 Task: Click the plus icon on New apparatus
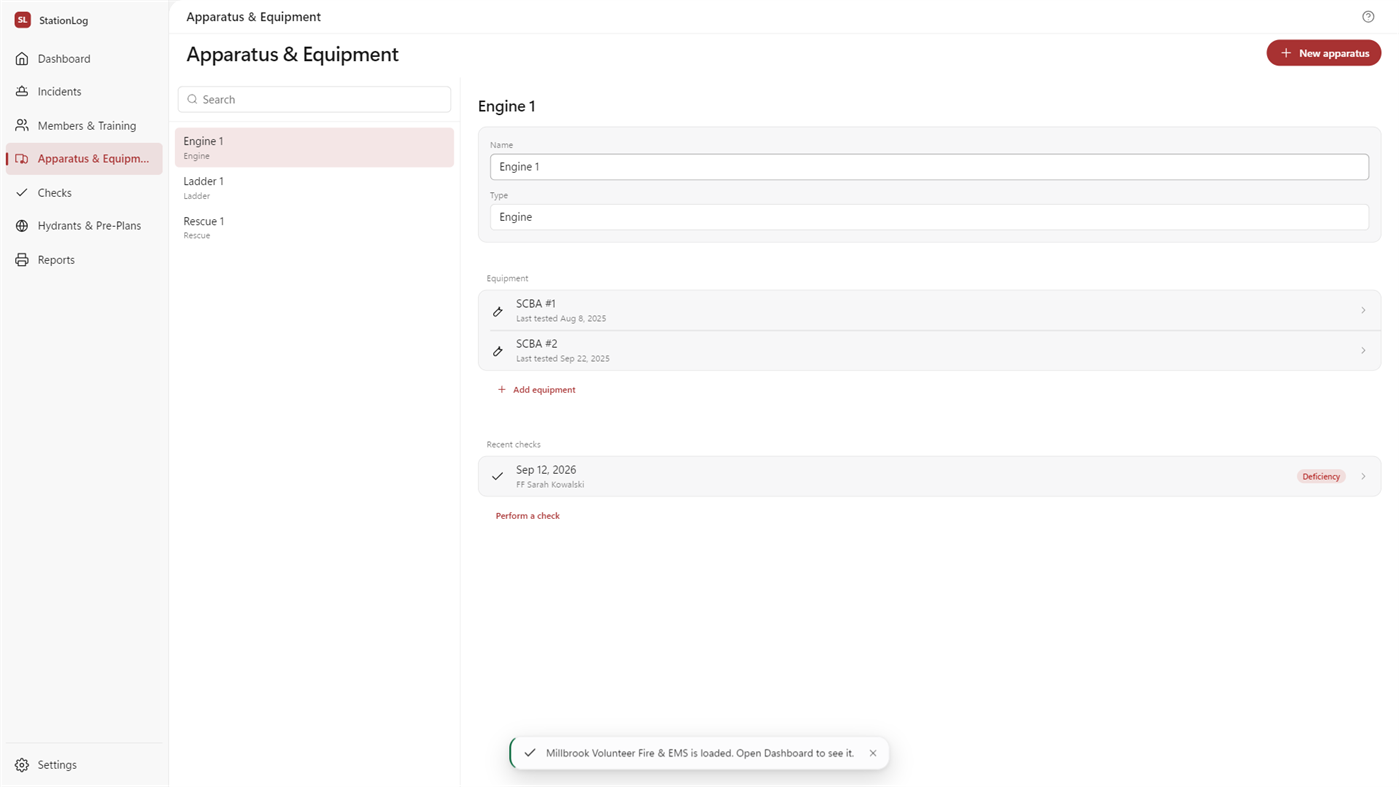point(1286,53)
